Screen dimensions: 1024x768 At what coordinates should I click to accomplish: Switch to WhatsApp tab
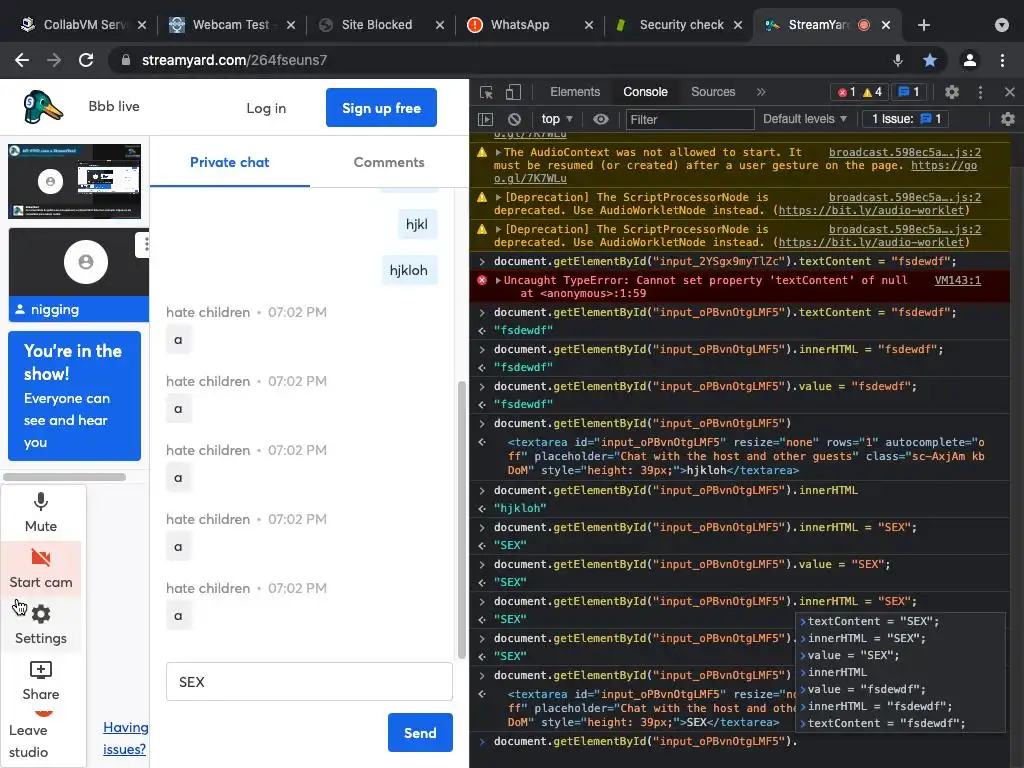[x=520, y=25]
